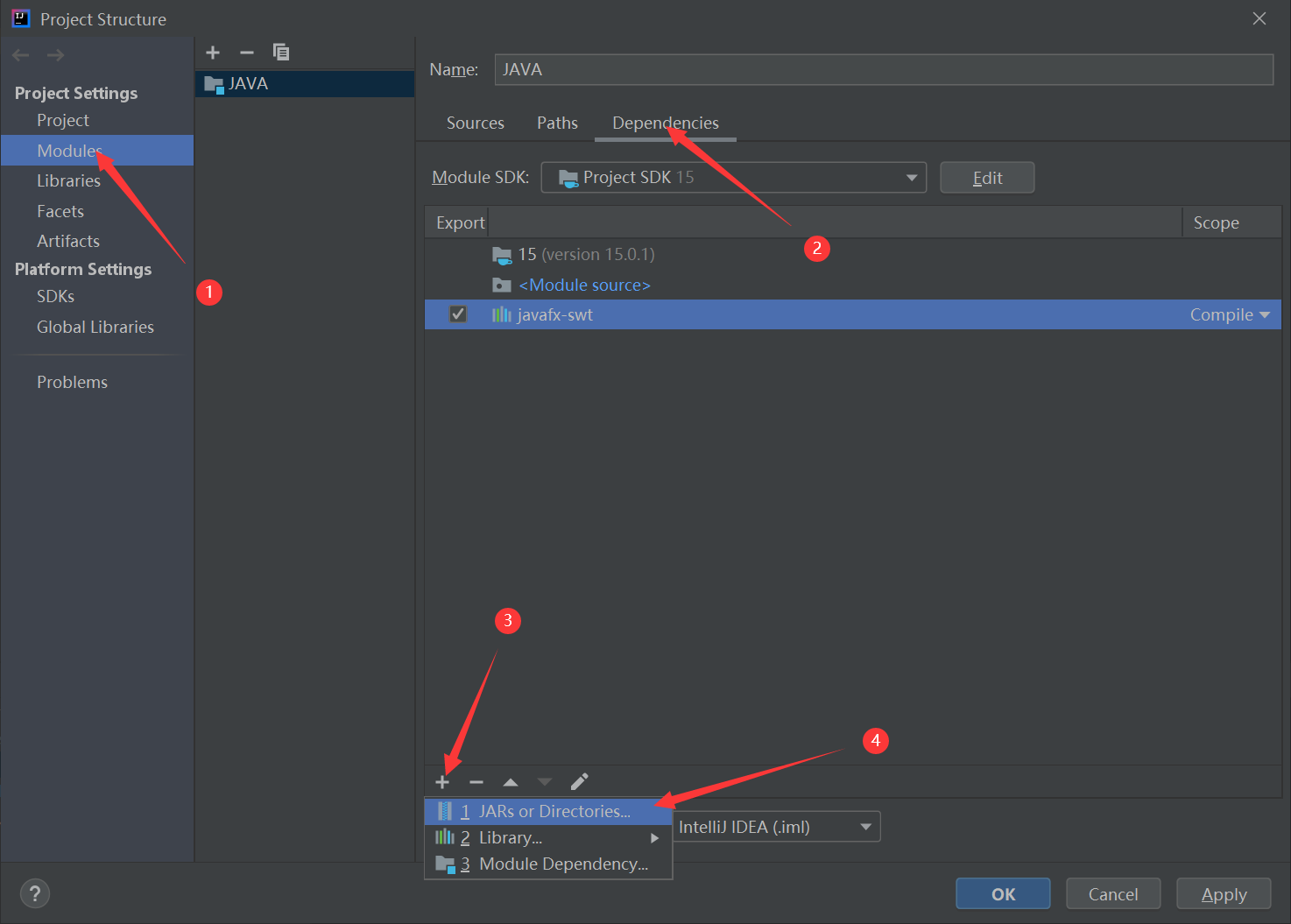Move dependency up with arrow icon
The image size is (1291, 924).
[x=511, y=782]
